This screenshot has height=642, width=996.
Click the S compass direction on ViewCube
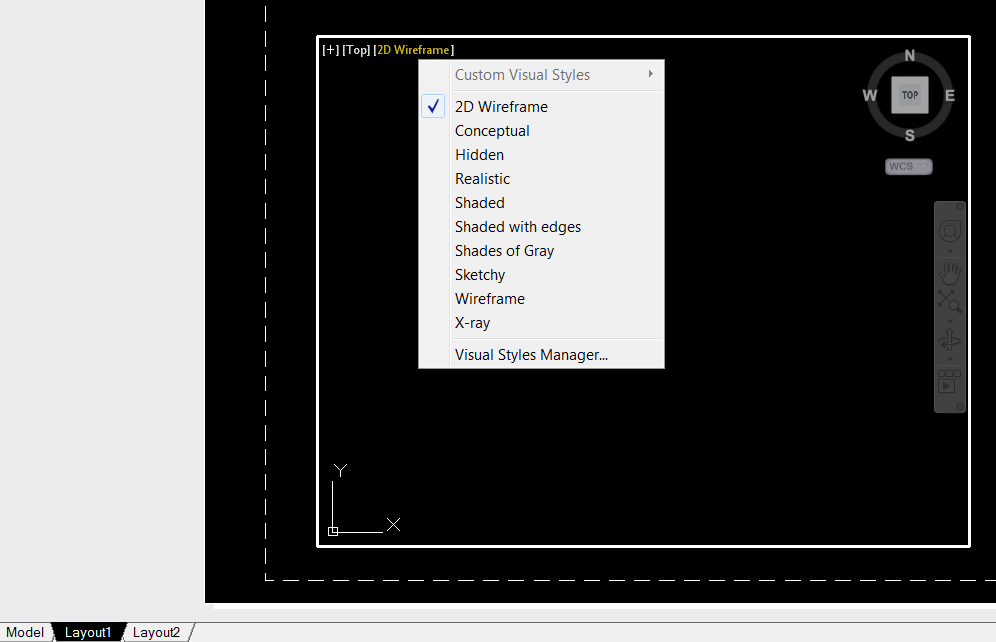[910, 135]
